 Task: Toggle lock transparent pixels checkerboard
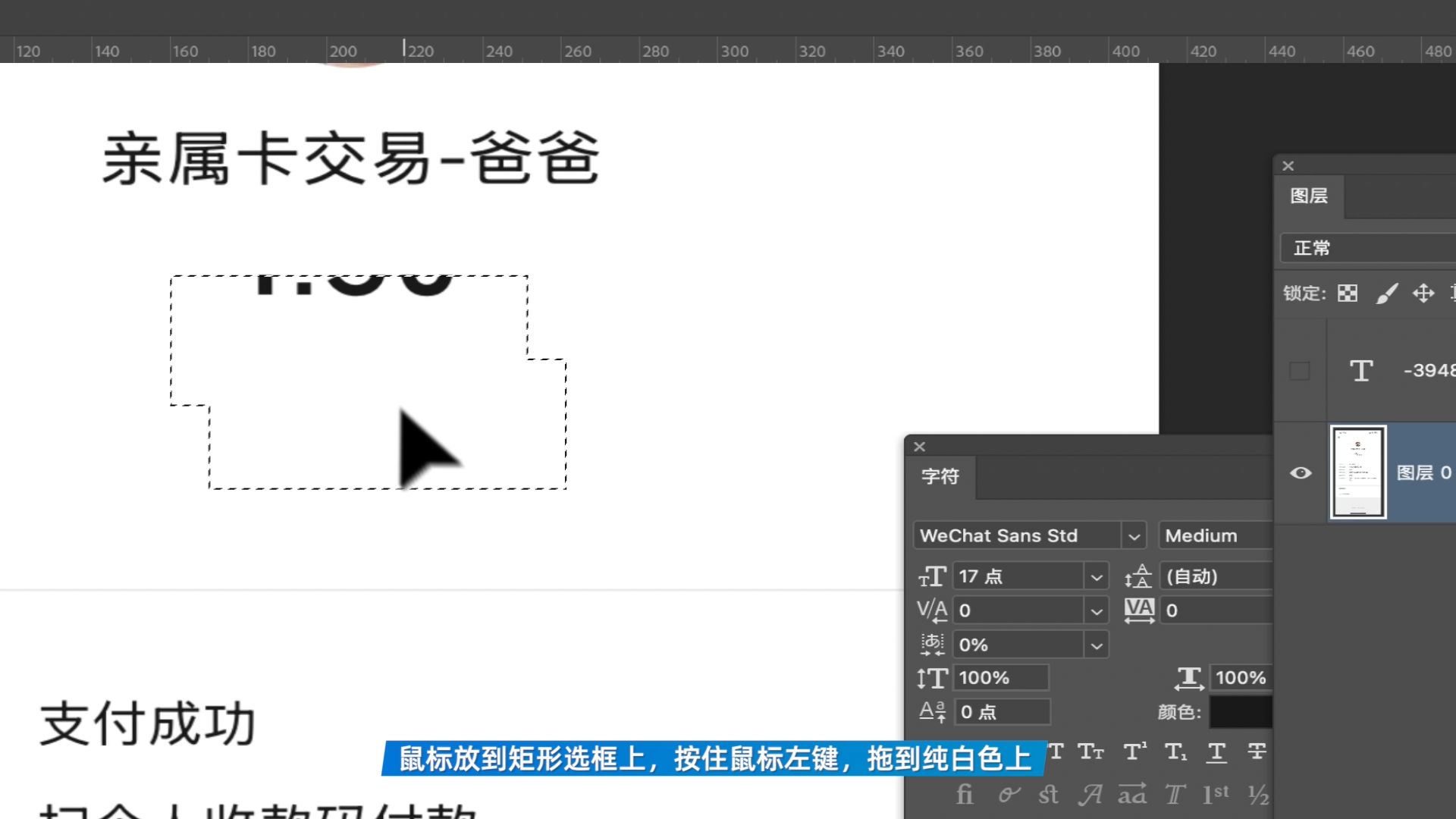pos(1348,293)
